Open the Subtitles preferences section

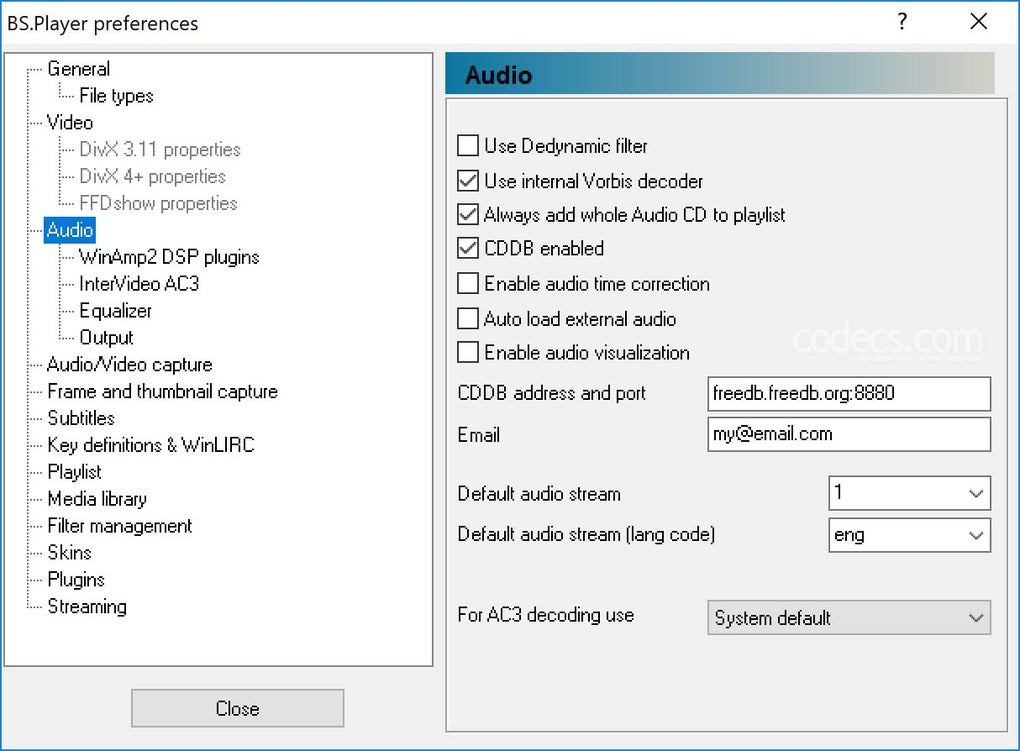(81, 418)
